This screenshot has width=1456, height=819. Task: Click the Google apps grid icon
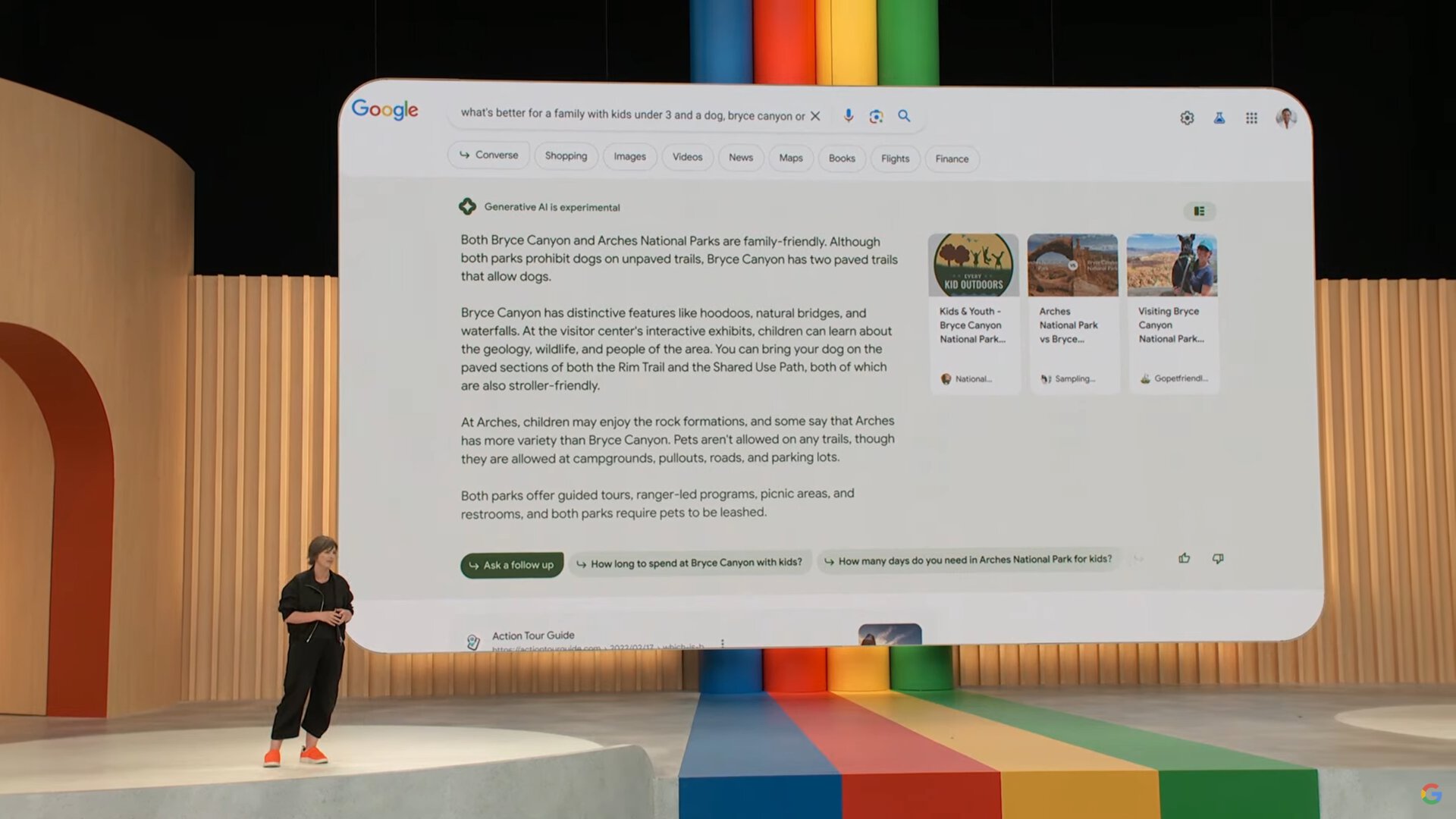tap(1251, 117)
